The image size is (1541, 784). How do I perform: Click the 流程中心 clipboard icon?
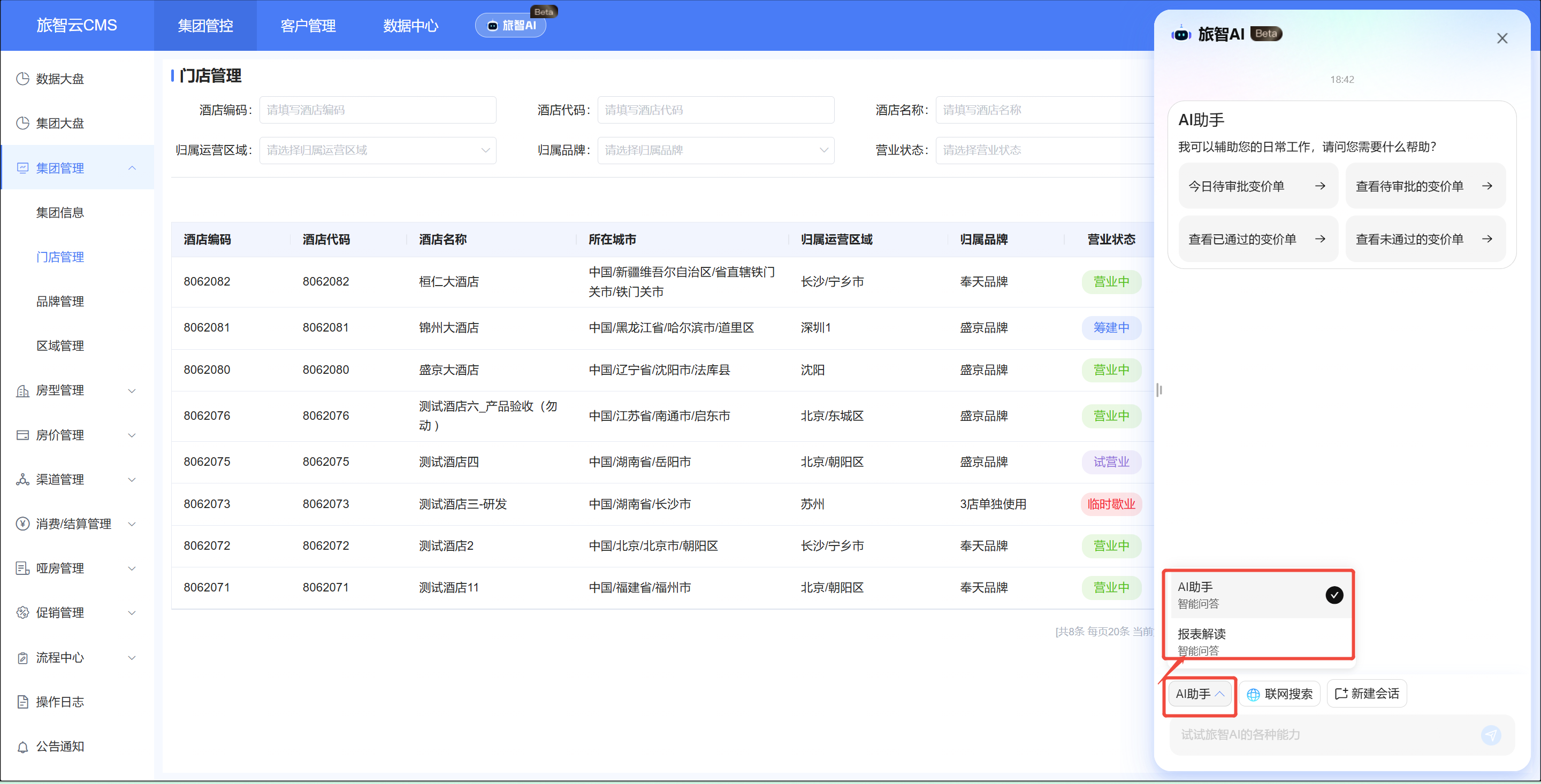coord(22,658)
